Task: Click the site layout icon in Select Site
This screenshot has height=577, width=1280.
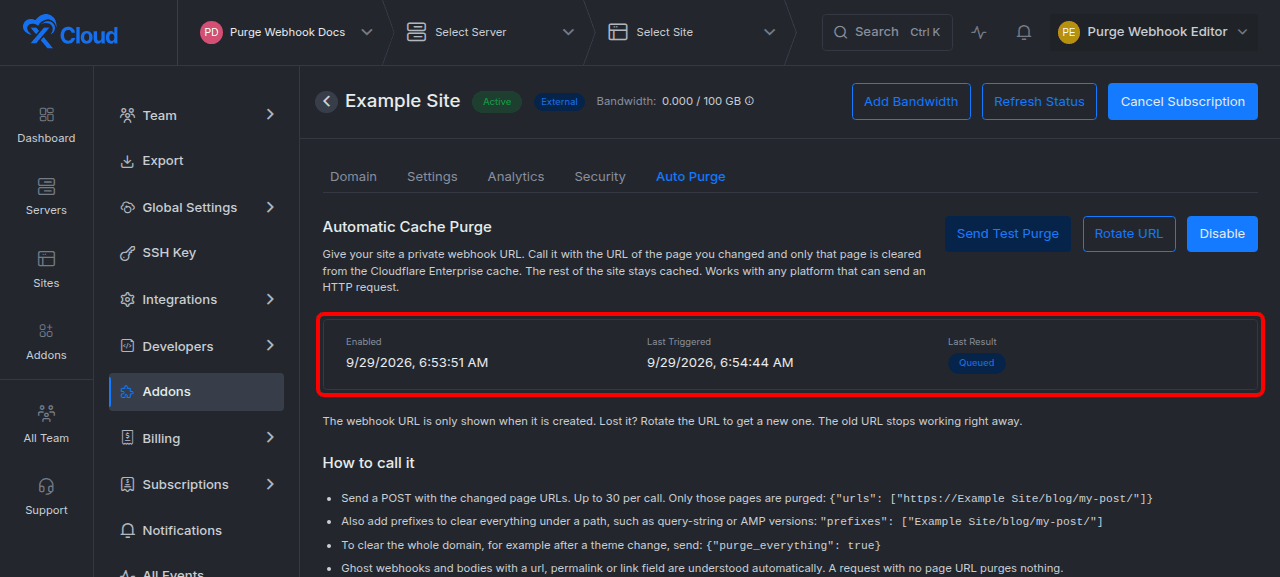Action: point(618,32)
